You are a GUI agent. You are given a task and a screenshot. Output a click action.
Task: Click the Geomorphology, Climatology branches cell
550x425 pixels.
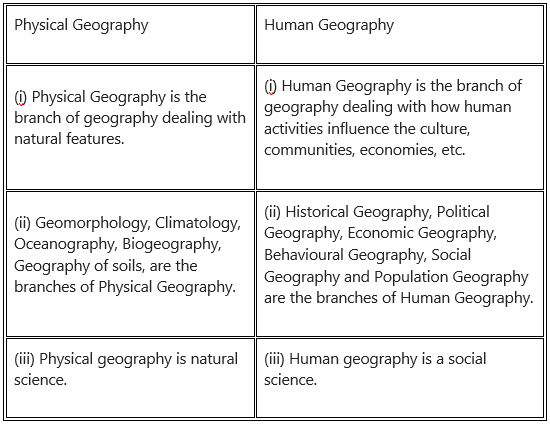tap(130, 264)
